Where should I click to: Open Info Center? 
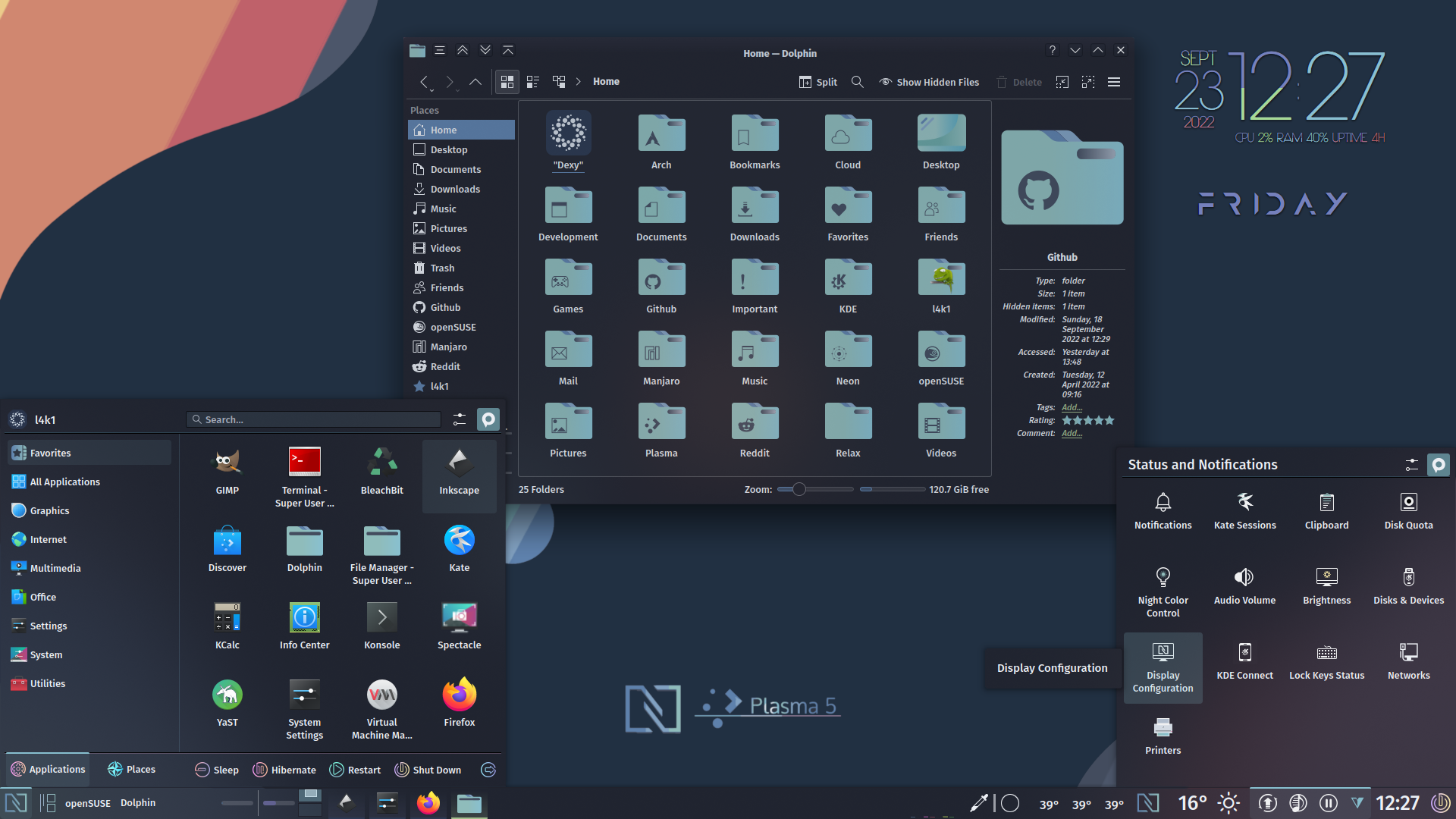305,625
